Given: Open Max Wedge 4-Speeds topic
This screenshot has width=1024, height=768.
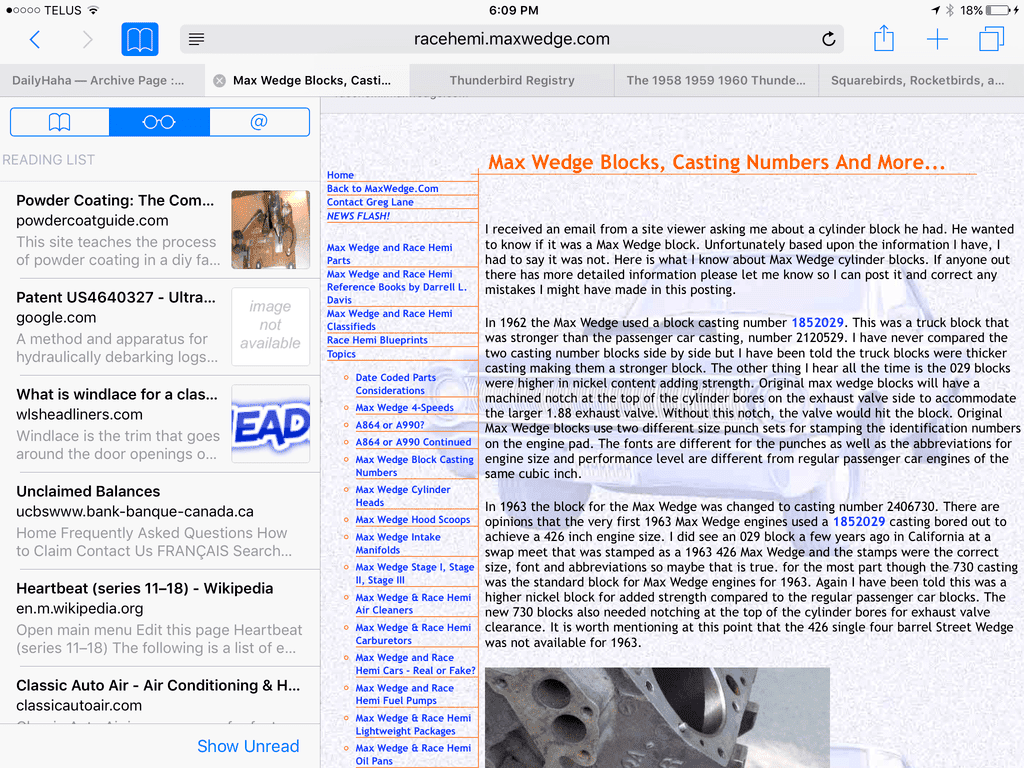Looking at the screenshot, I should click(x=404, y=408).
